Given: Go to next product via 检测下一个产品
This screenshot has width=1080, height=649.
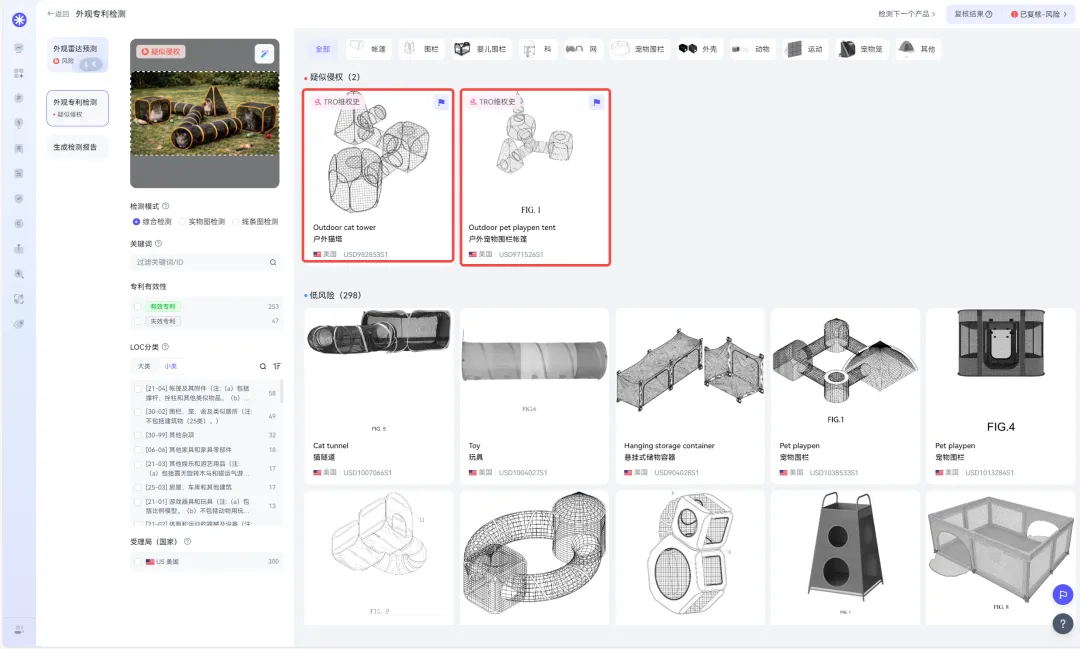Looking at the screenshot, I should tap(906, 14).
